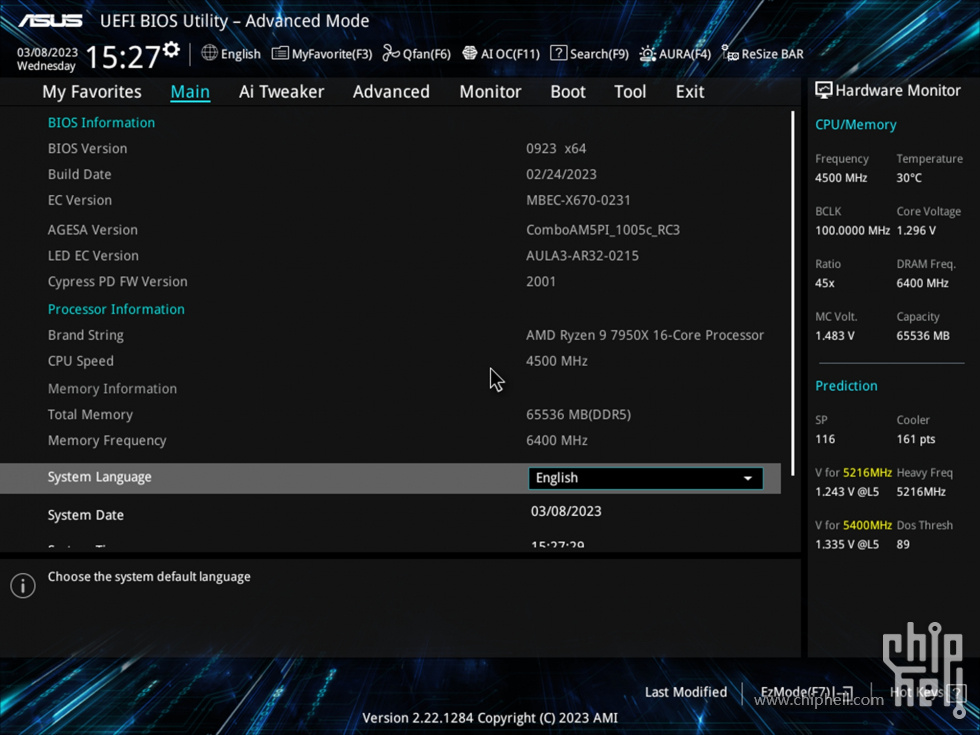The image size is (980, 735).
Task: Click the English language label in toolbar
Action: [x=241, y=54]
